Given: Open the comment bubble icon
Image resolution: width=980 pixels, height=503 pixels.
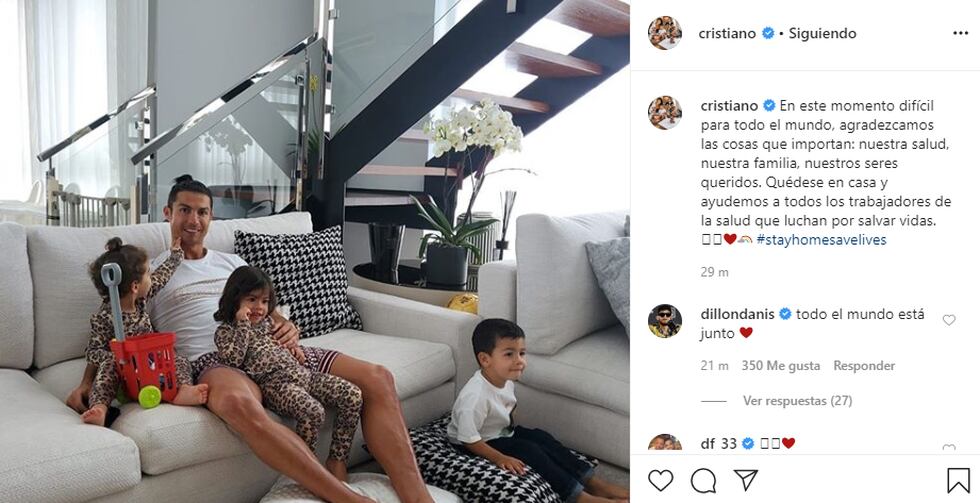Looking at the screenshot, I should [703, 480].
